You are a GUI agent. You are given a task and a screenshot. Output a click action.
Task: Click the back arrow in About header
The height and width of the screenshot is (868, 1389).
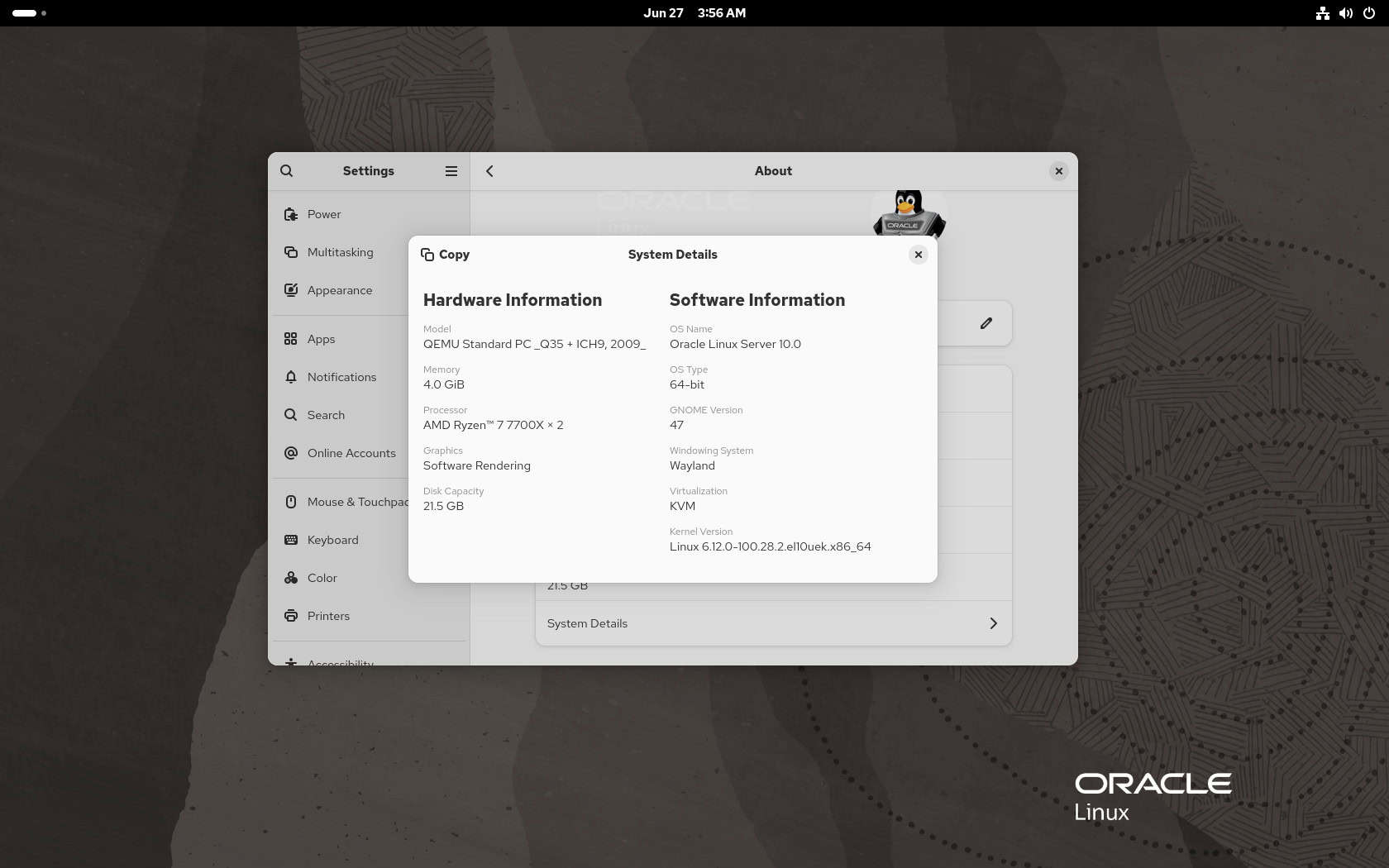point(489,171)
